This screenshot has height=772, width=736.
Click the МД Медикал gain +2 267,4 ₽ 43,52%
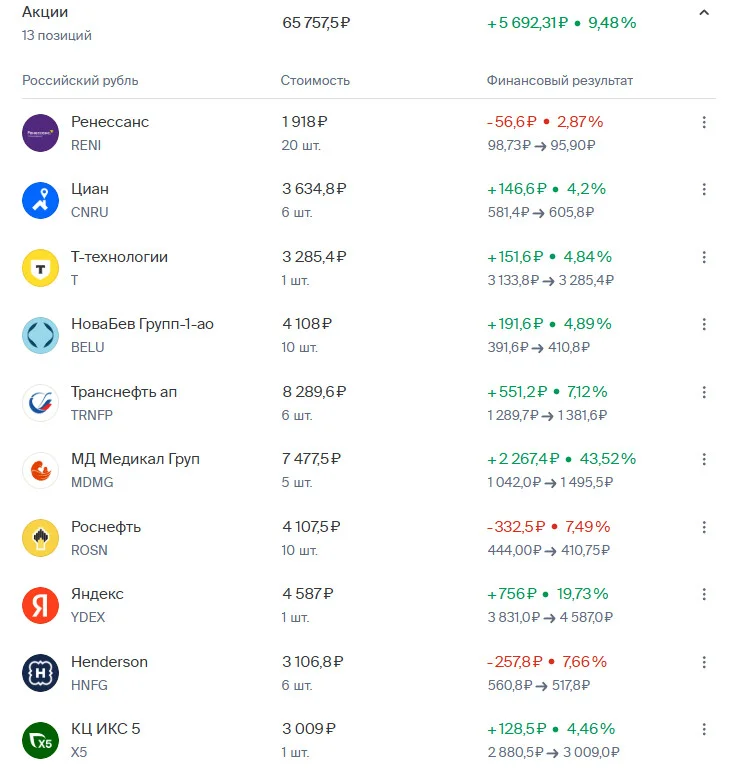click(x=561, y=459)
